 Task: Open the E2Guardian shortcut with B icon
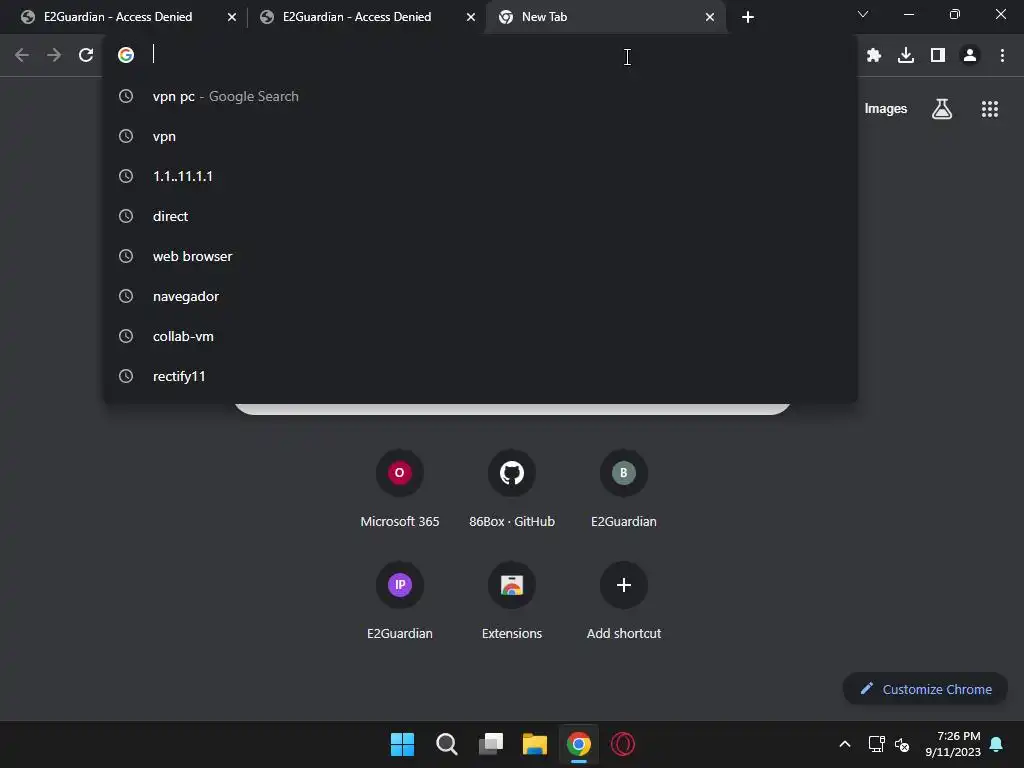click(x=624, y=488)
